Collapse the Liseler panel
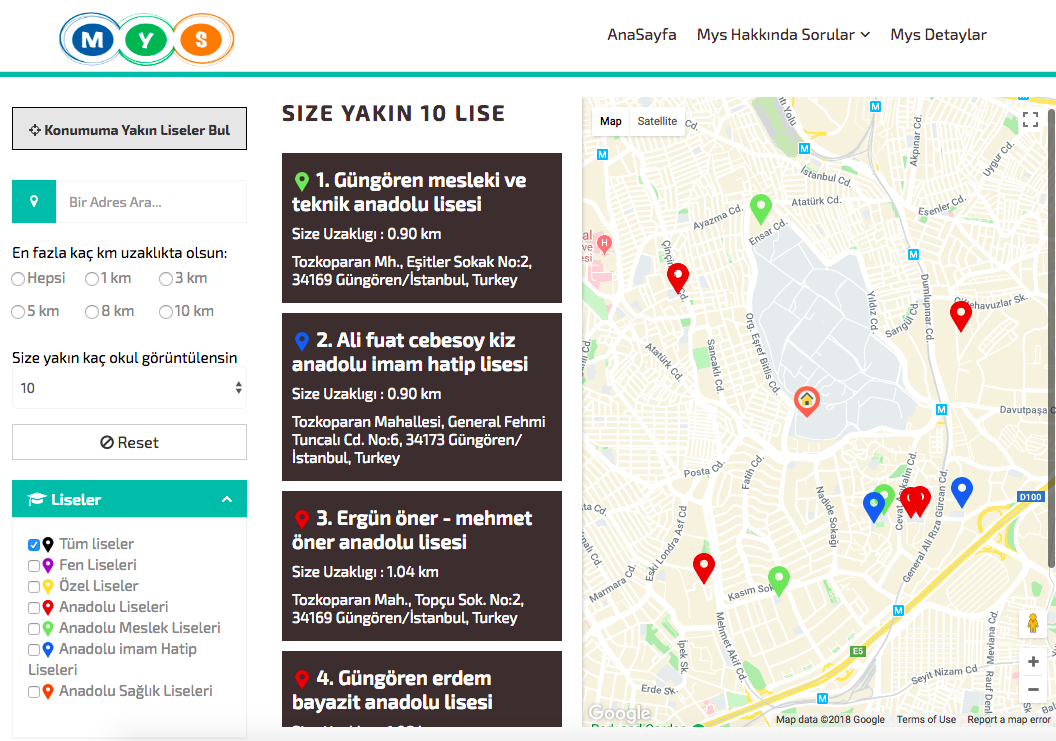The width and height of the screenshot is (1056, 741). [227, 499]
